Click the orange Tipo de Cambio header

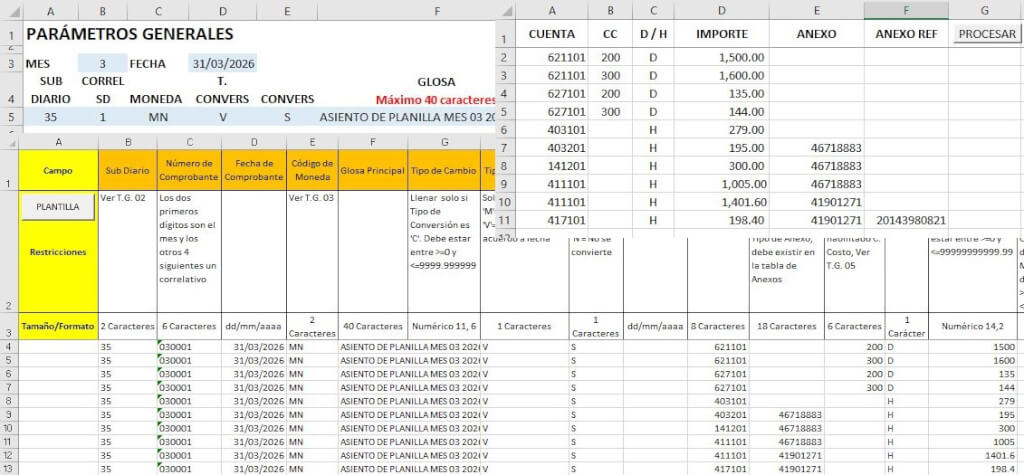coord(444,170)
